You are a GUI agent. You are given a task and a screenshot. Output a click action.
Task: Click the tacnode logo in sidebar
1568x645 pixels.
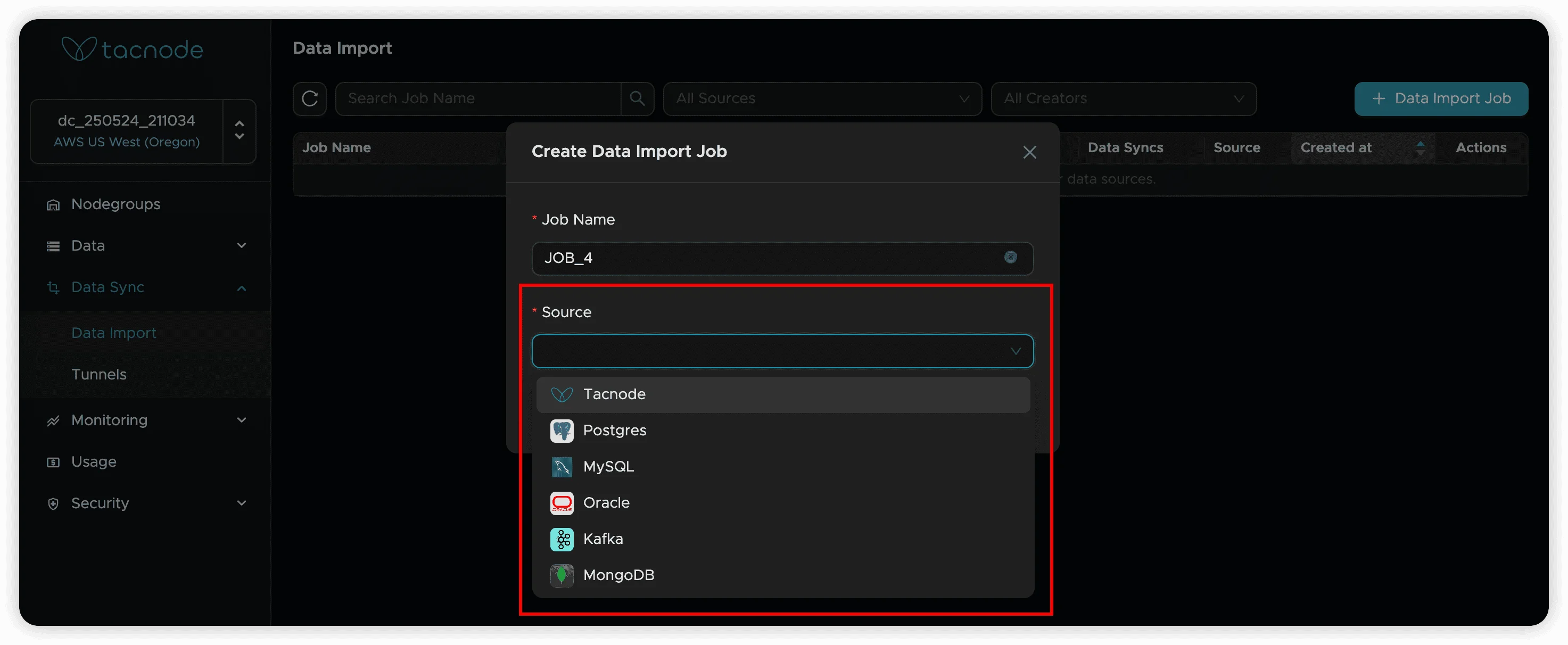point(132,49)
